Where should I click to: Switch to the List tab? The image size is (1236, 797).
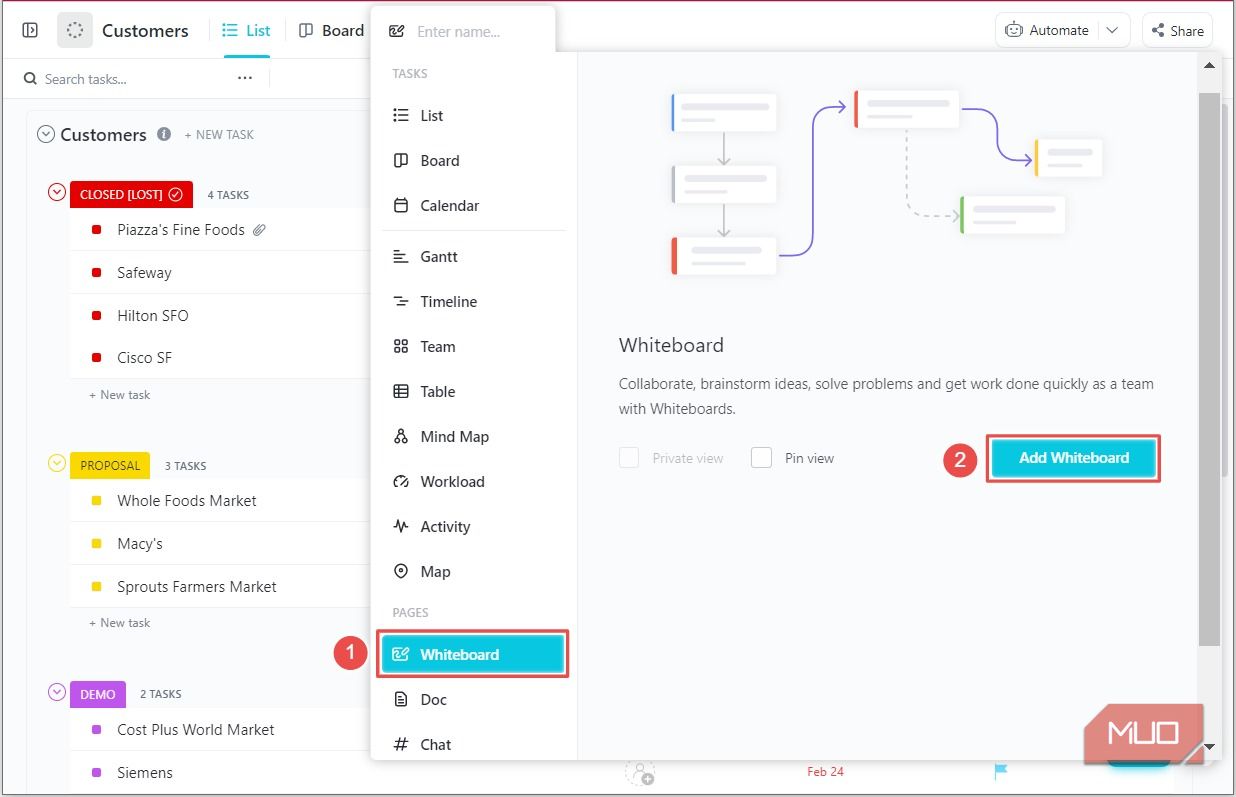246,30
